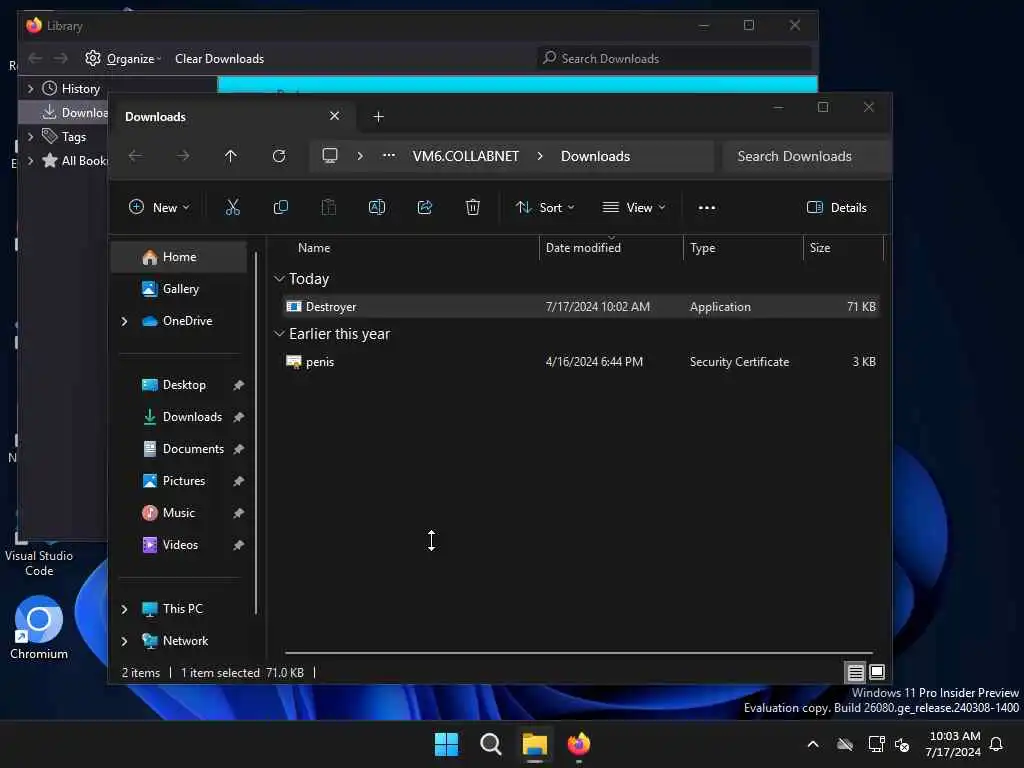Screen dimensions: 1024x768
Task: Click the Search Downloads box in Explorer
Action: pyautogui.click(x=807, y=156)
